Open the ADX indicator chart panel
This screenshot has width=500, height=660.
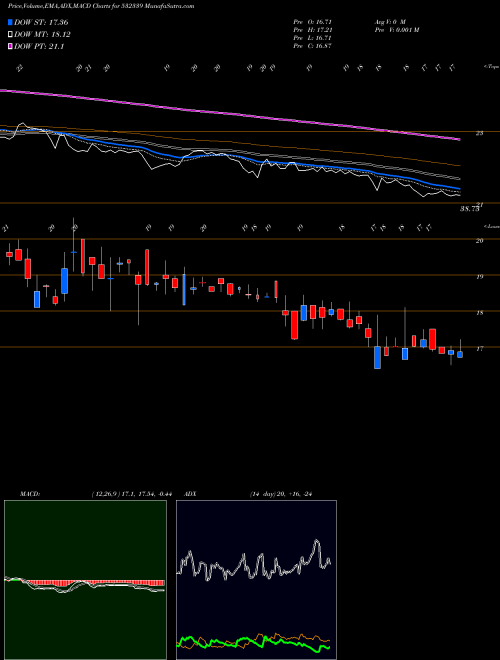pos(256,580)
